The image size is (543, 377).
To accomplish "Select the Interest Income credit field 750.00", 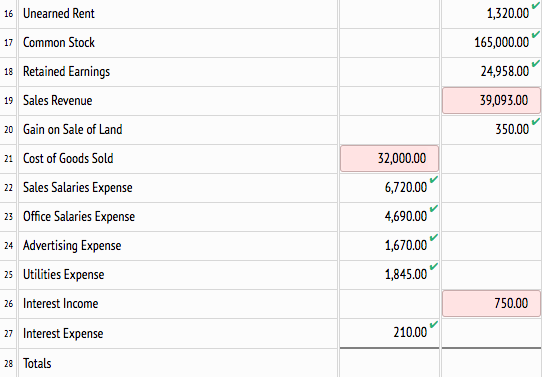I will 491,304.
